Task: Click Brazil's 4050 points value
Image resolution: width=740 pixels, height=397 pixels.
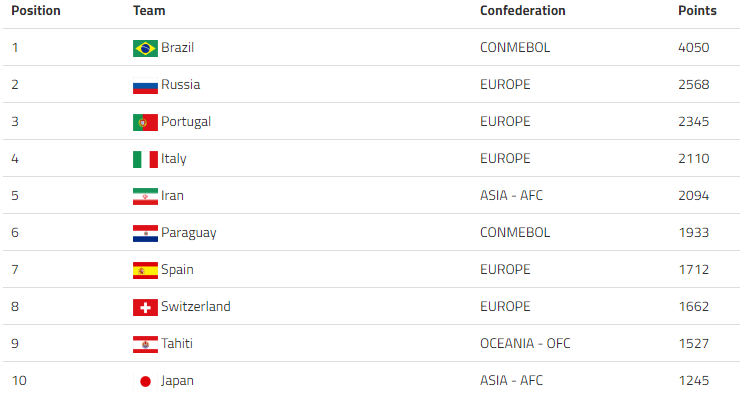Action: pos(693,47)
